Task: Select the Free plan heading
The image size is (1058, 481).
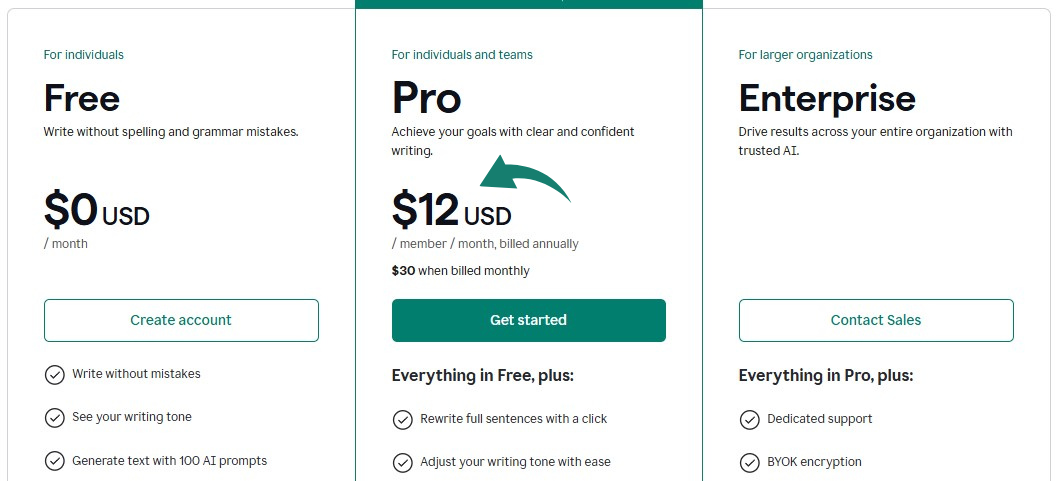Action: click(82, 98)
